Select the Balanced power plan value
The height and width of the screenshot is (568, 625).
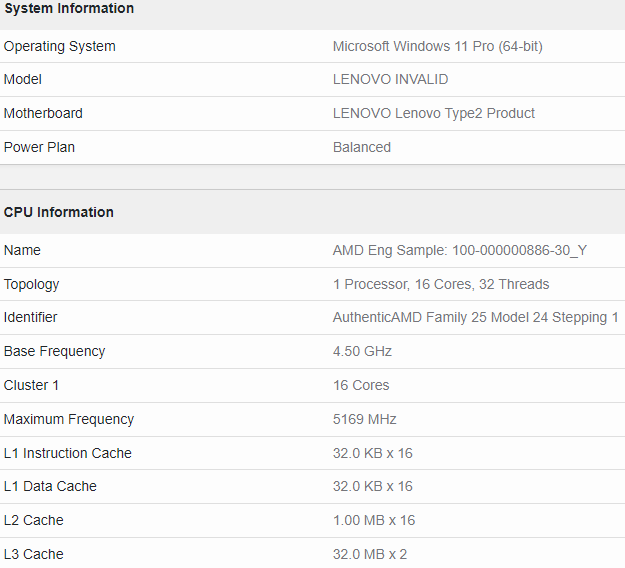click(x=361, y=147)
